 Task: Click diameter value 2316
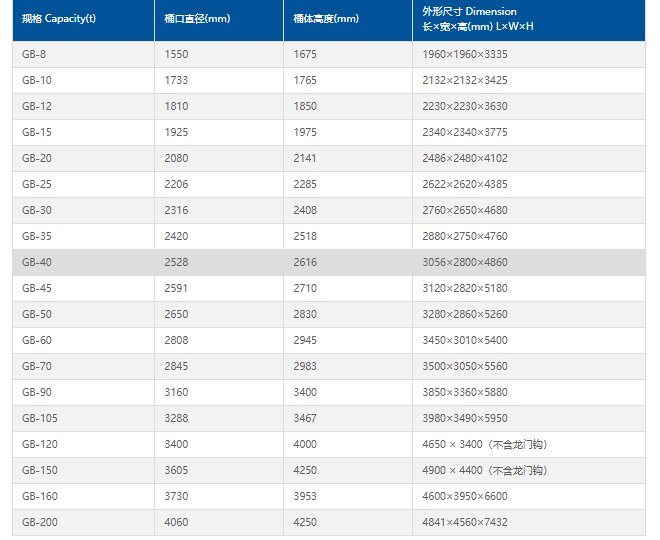click(x=176, y=210)
